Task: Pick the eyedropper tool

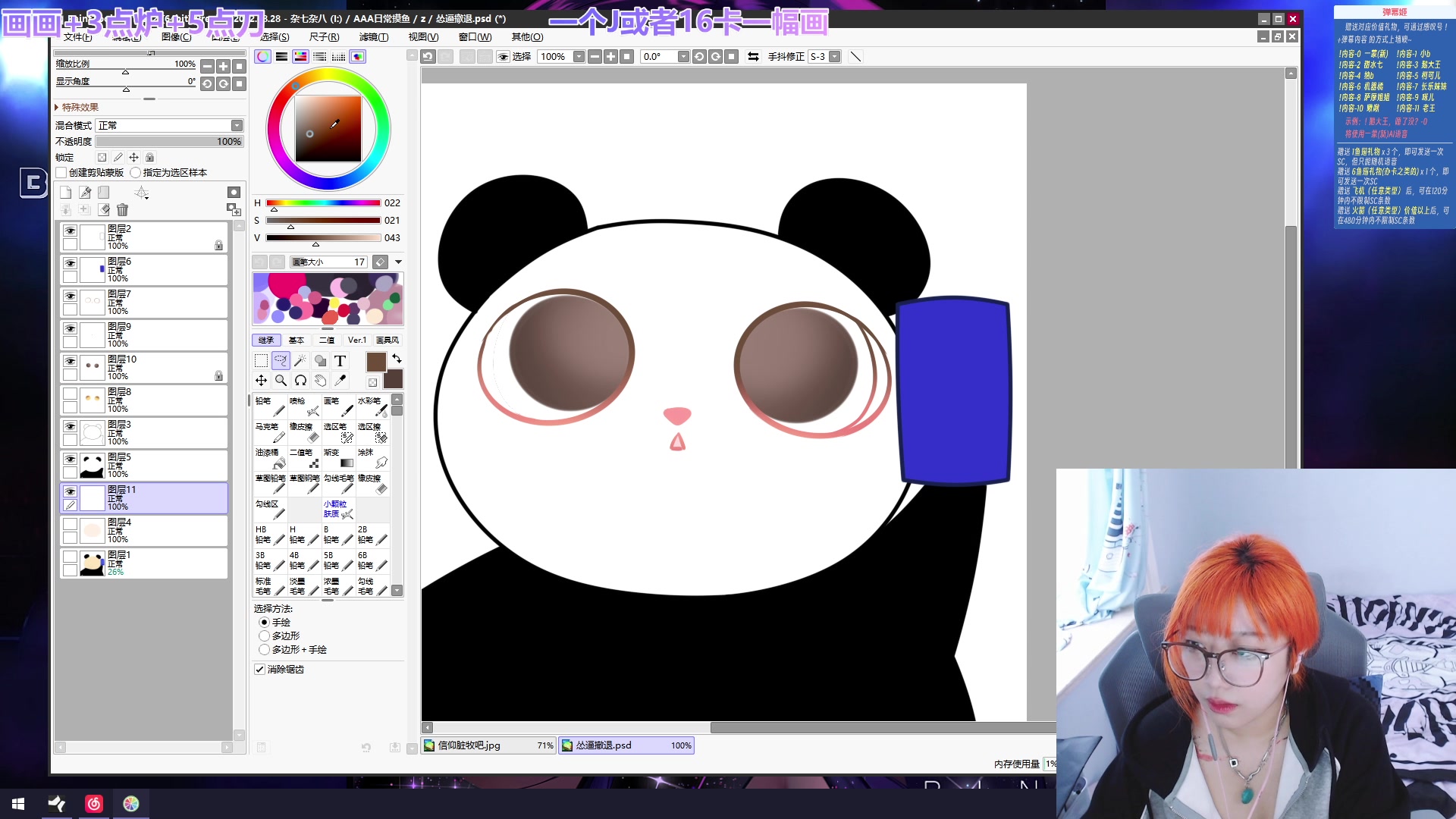Action: coord(340,381)
